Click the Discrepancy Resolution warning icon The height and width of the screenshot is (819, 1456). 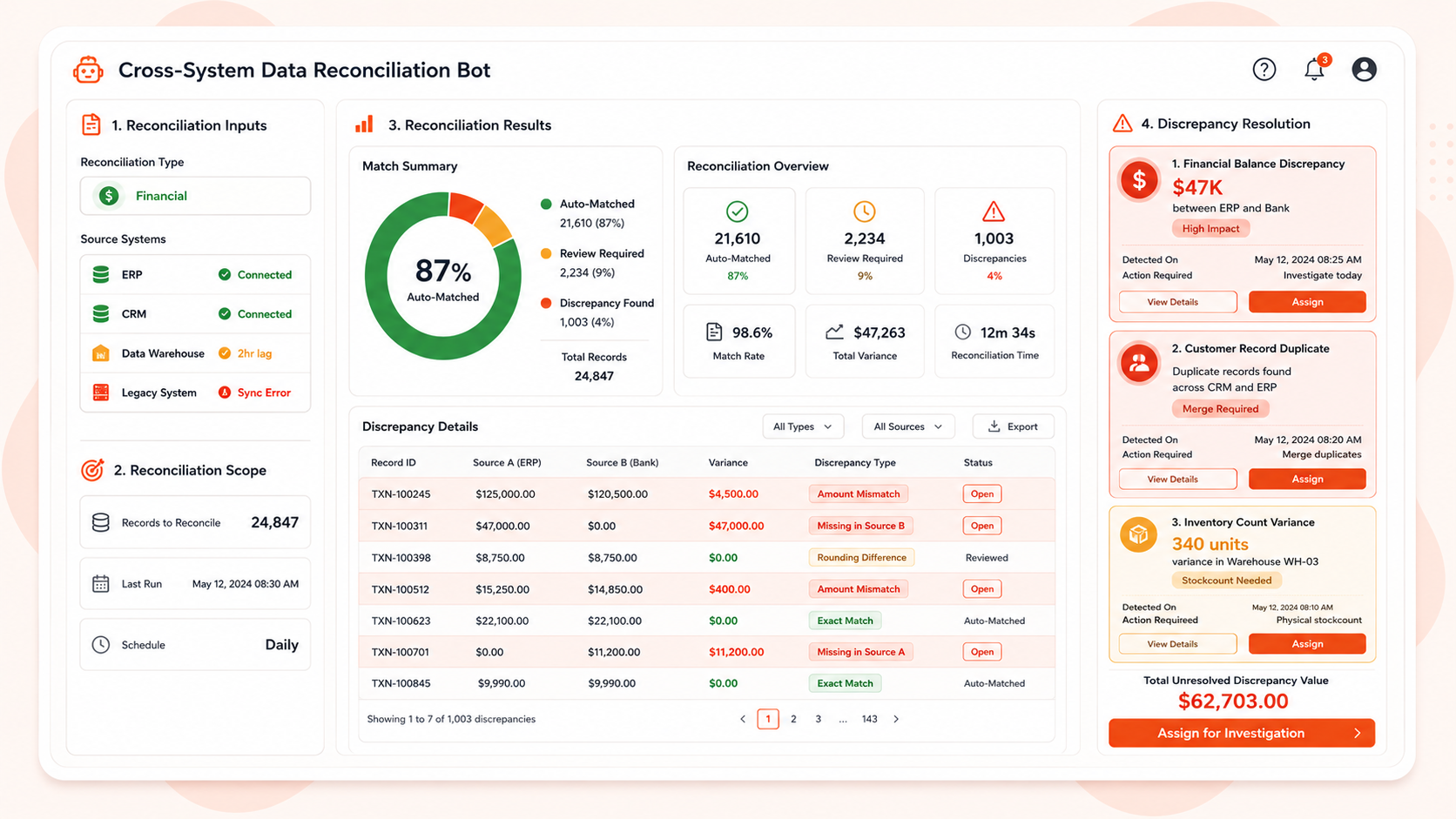pos(1122,124)
